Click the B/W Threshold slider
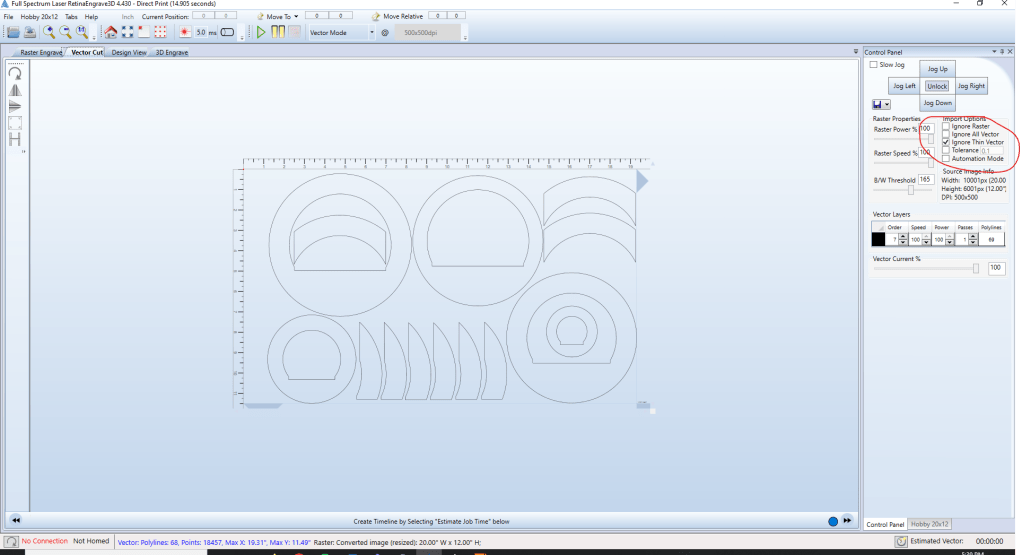1022x555 pixels. coord(910,190)
